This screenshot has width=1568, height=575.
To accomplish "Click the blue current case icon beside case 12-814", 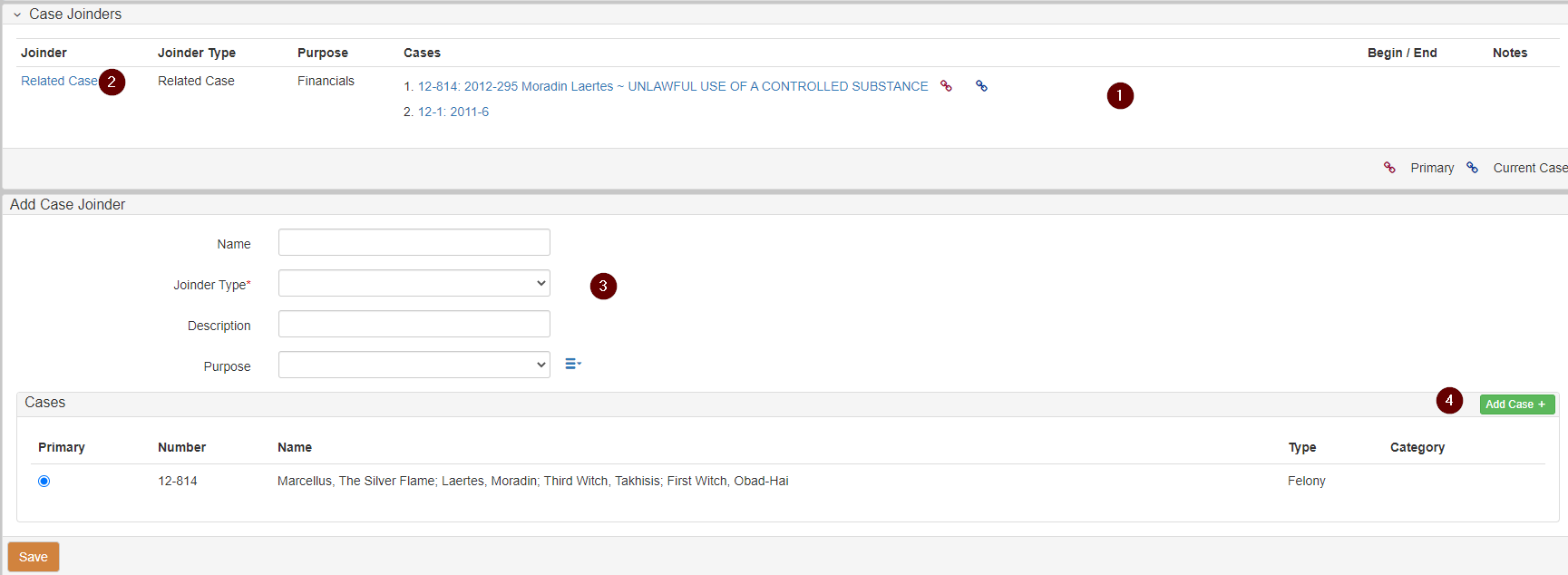I will (981, 86).
